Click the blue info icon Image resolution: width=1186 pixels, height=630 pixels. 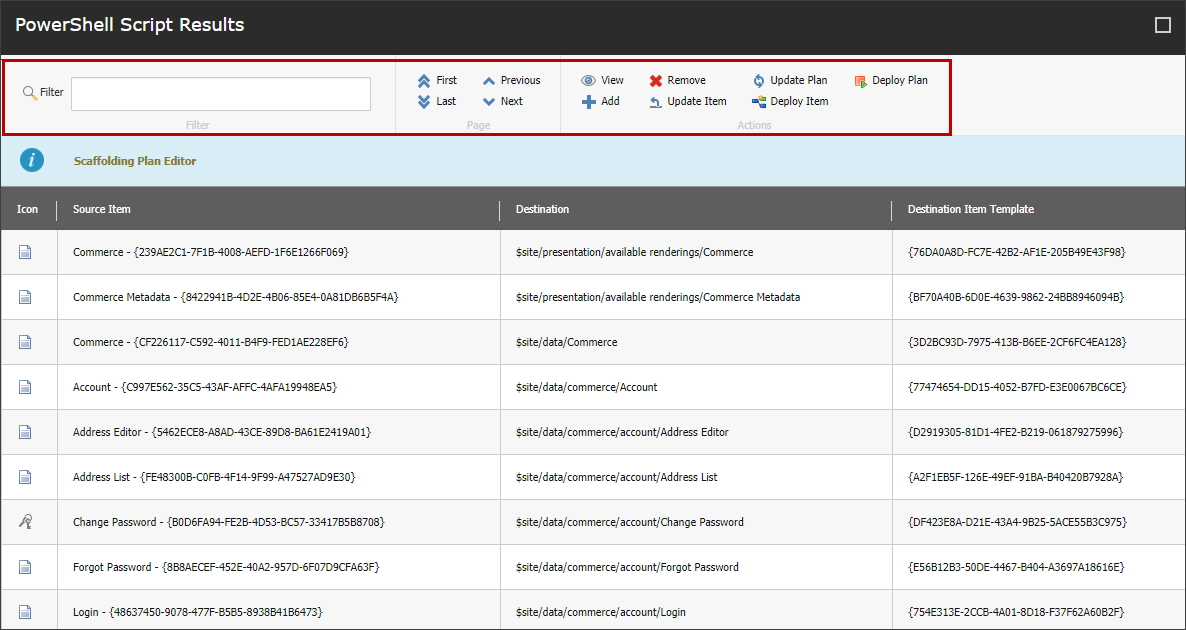pos(32,160)
